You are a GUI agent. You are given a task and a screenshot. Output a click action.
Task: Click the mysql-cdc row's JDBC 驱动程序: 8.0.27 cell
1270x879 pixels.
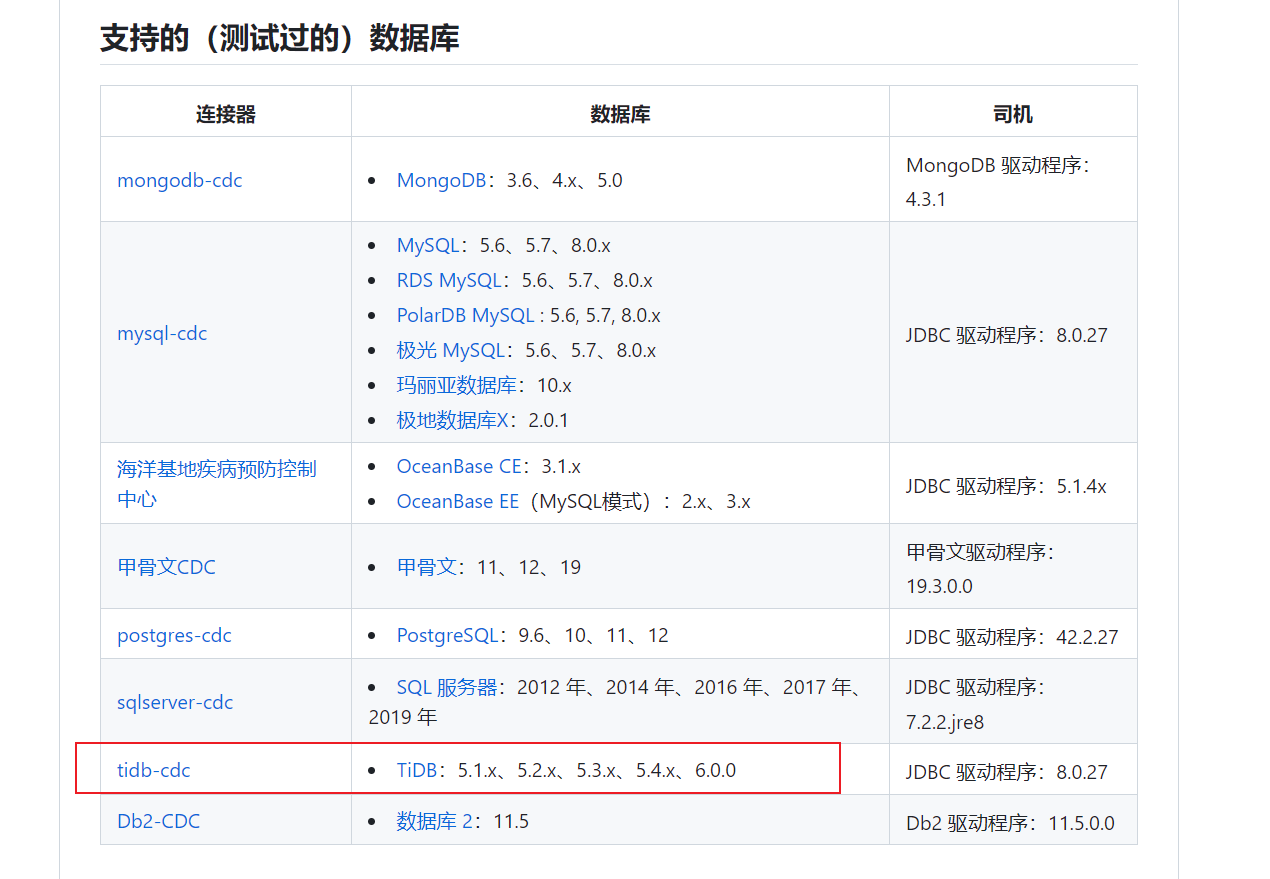pyautogui.click(x=1013, y=333)
